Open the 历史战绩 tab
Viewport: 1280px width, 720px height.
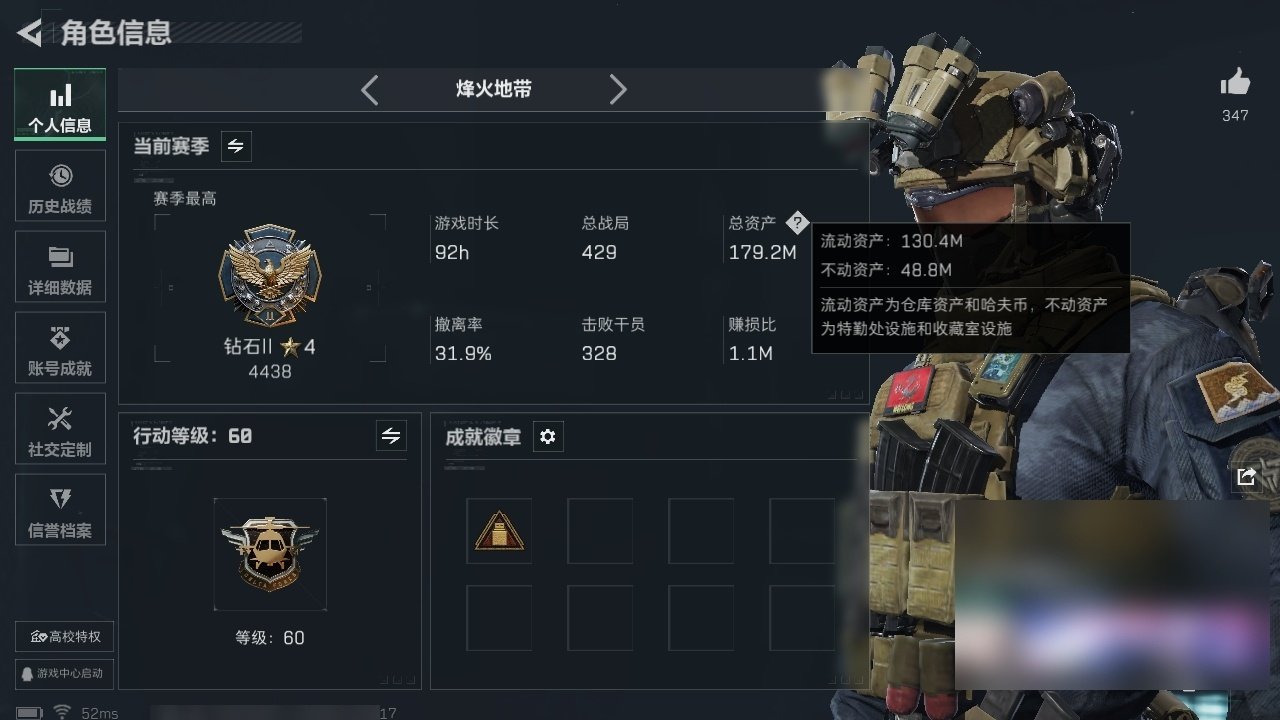click(x=60, y=186)
